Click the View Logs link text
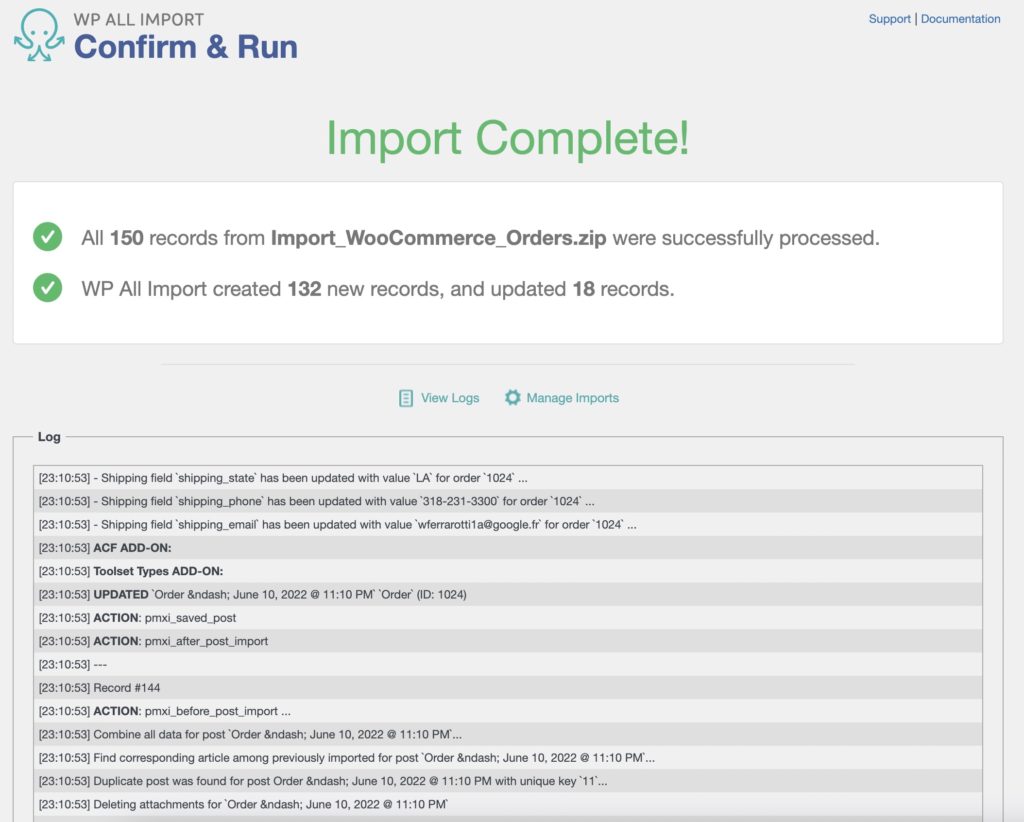This screenshot has width=1024, height=822. pos(448,397)
